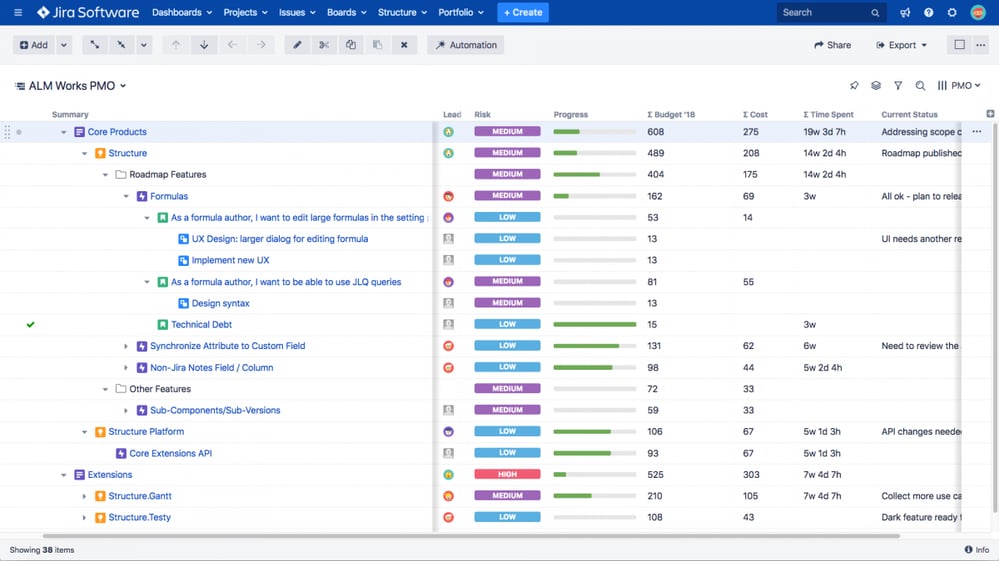
Task: Expand Synchronize Attribute to Custom Field
Action: (126, 346)
